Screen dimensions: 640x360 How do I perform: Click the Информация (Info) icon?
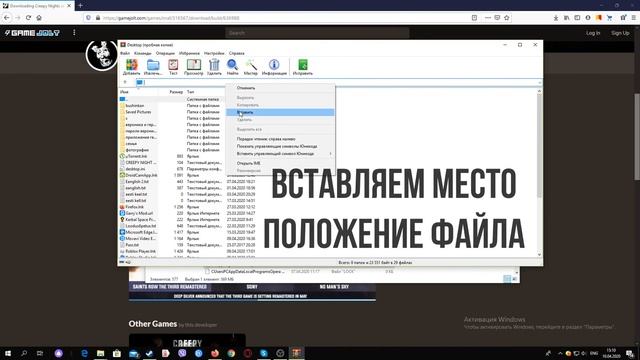click(x=274, y=67)
